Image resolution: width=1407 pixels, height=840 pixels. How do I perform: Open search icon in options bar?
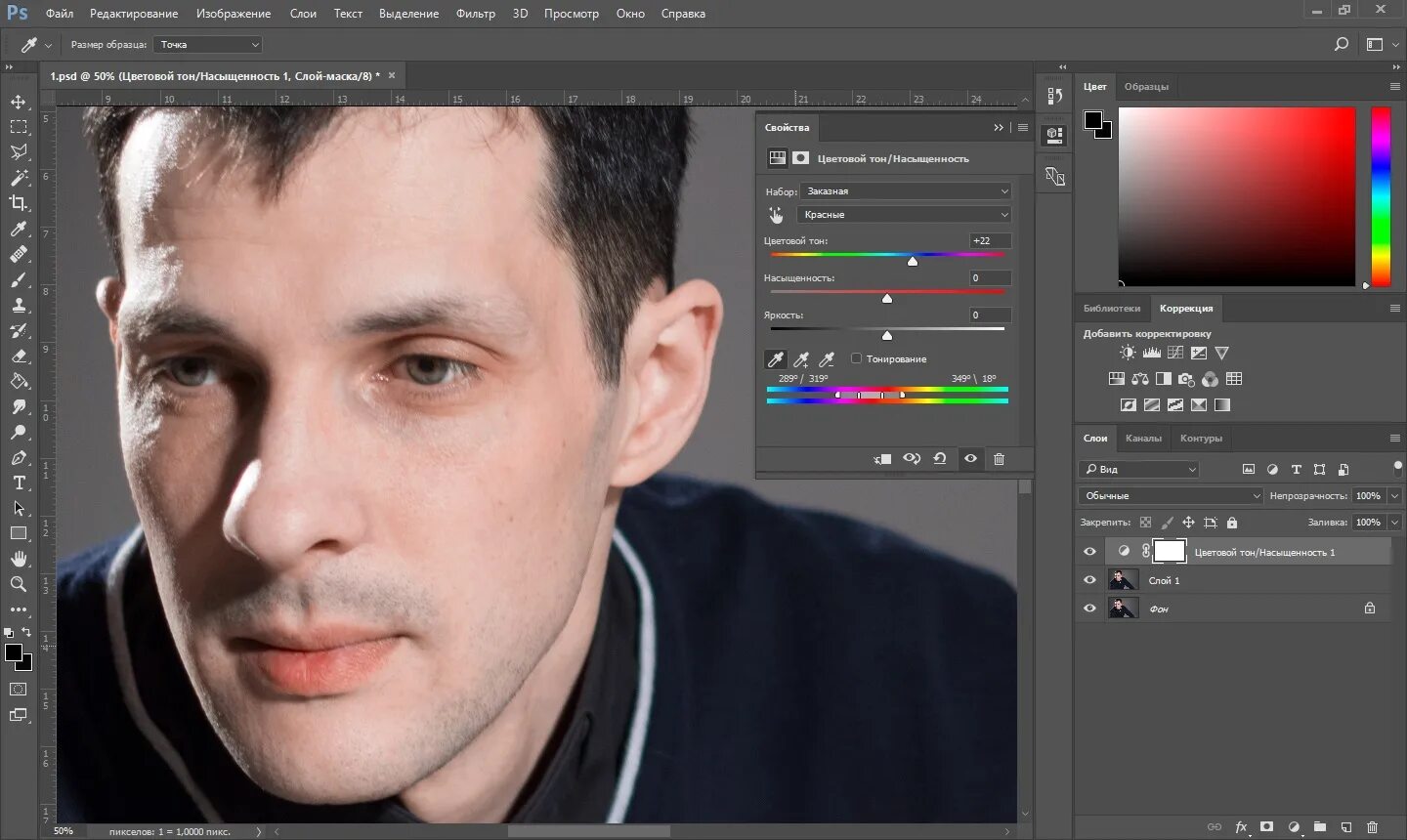click(x=1342, y=44)
